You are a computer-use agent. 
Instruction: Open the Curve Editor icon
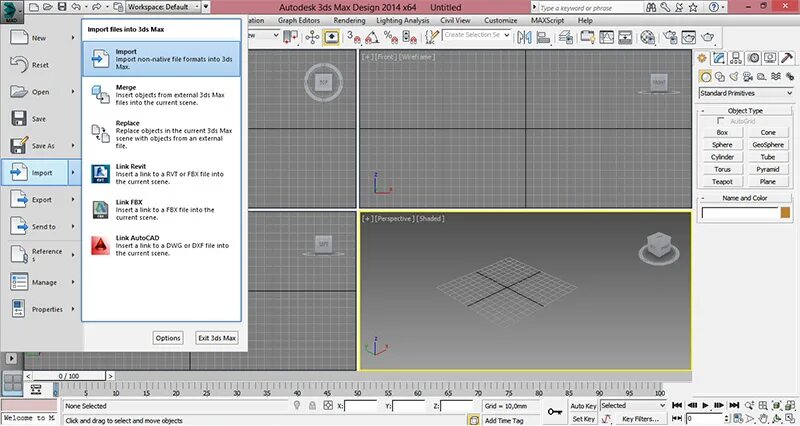(x=607, y=37)
